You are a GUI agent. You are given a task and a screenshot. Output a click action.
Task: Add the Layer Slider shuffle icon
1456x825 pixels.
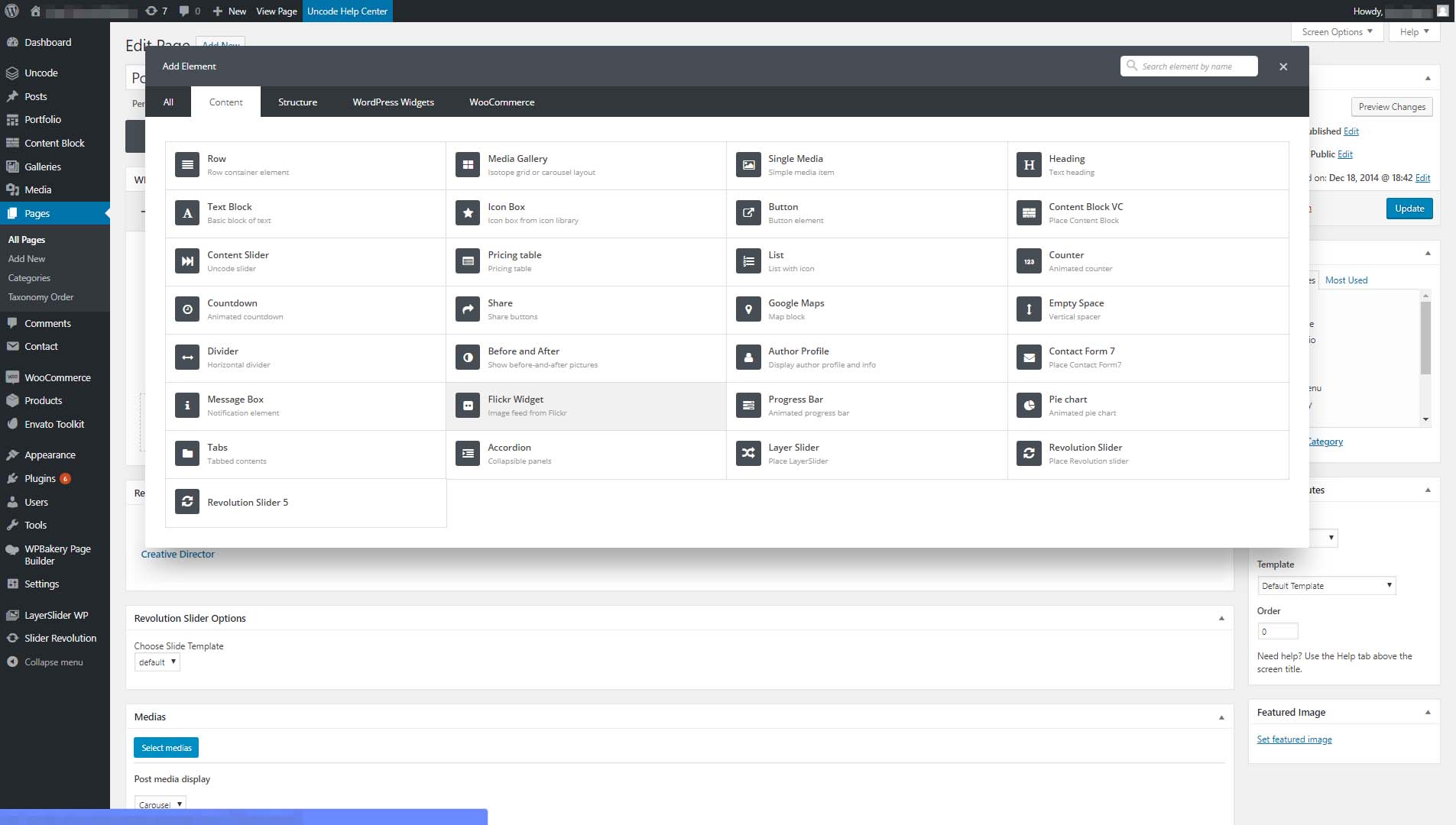tap(748, 454)
